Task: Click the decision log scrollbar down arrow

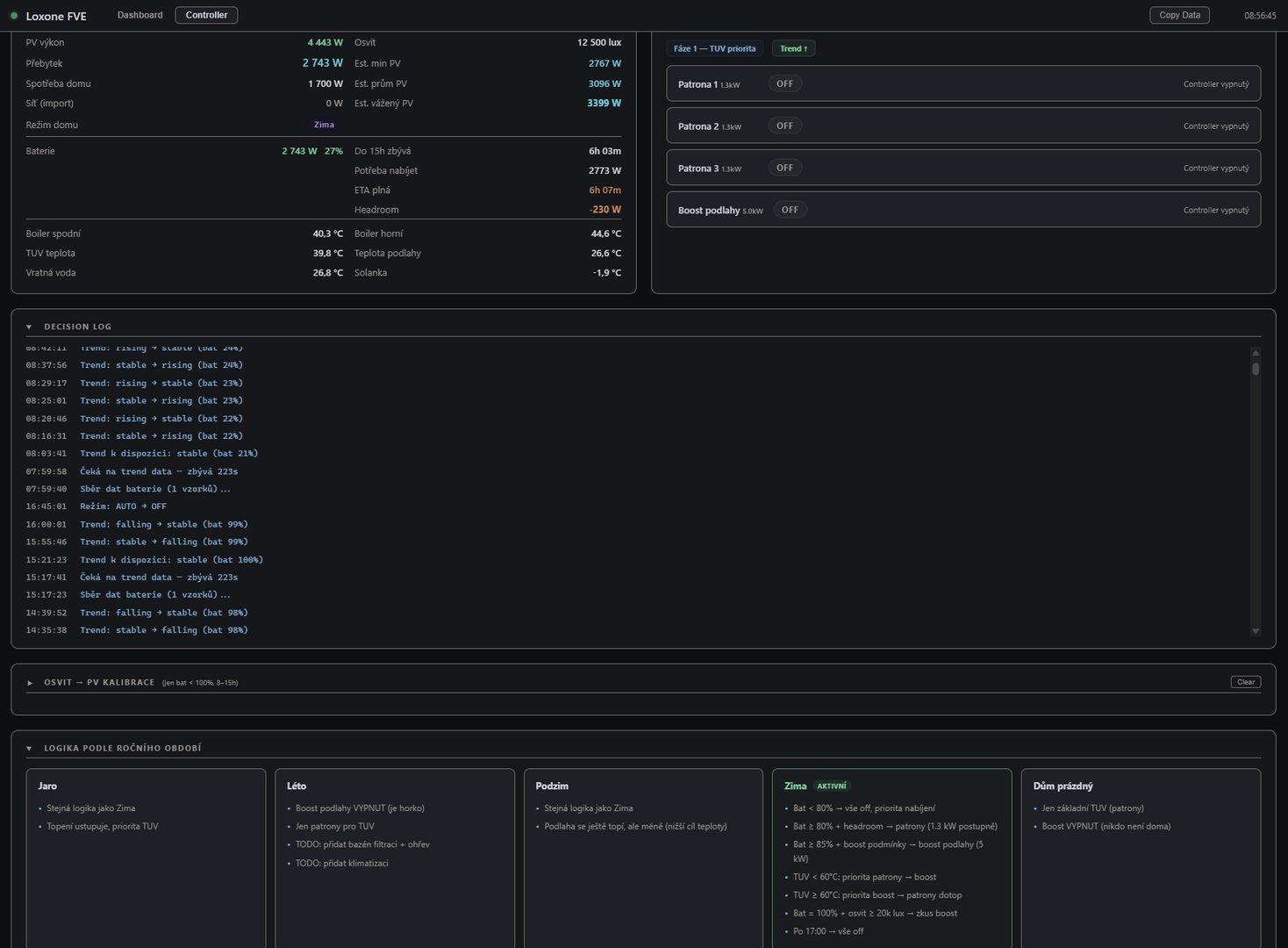Action: (1256, 631)
